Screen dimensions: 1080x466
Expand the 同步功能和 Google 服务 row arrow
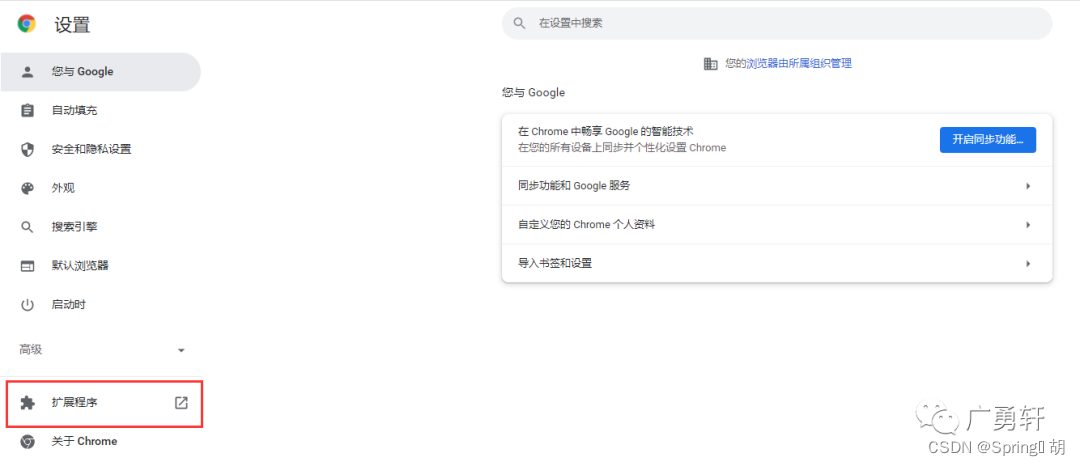point(1028,186)
